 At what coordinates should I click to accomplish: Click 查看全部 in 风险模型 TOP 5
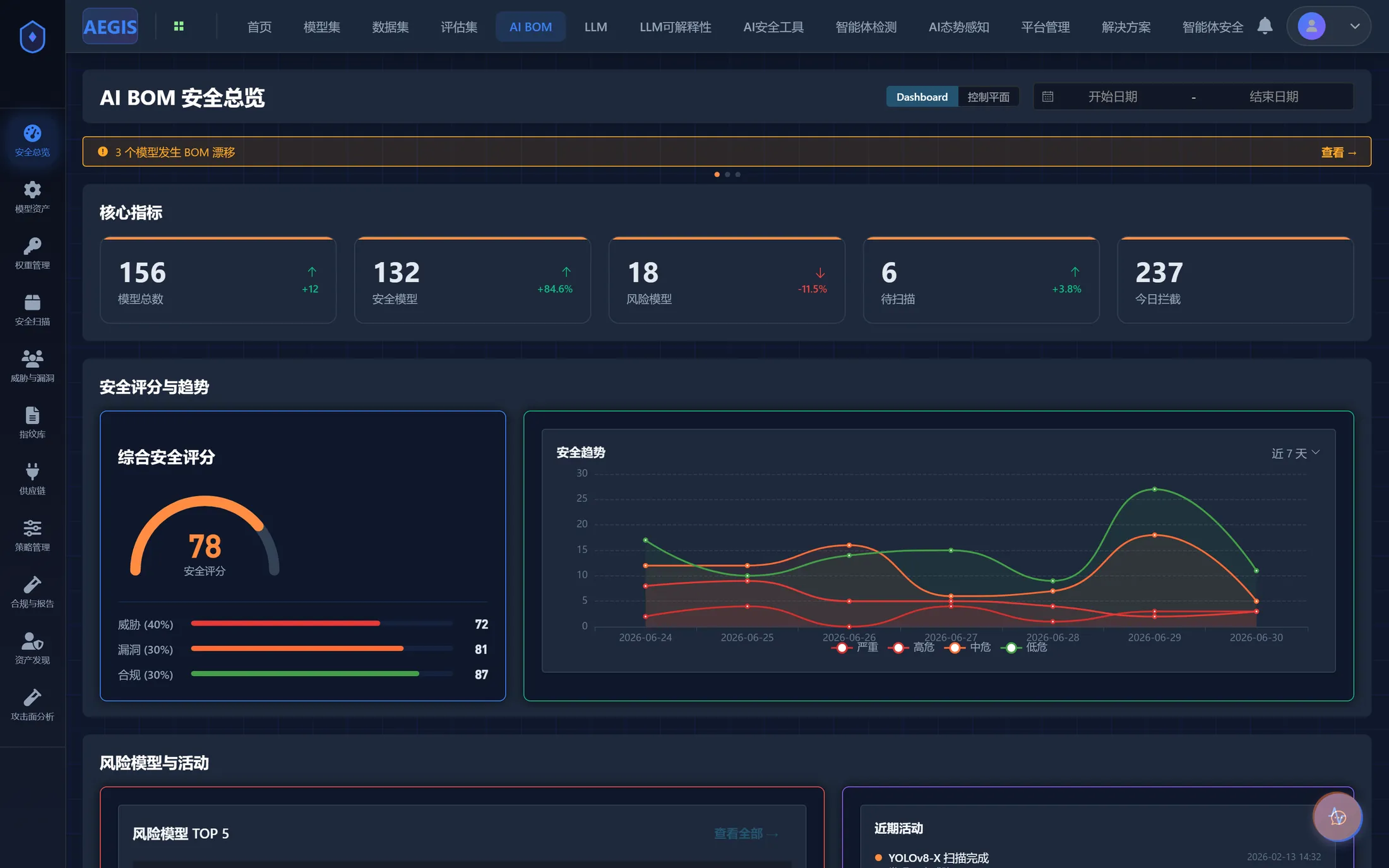[746, 833]
